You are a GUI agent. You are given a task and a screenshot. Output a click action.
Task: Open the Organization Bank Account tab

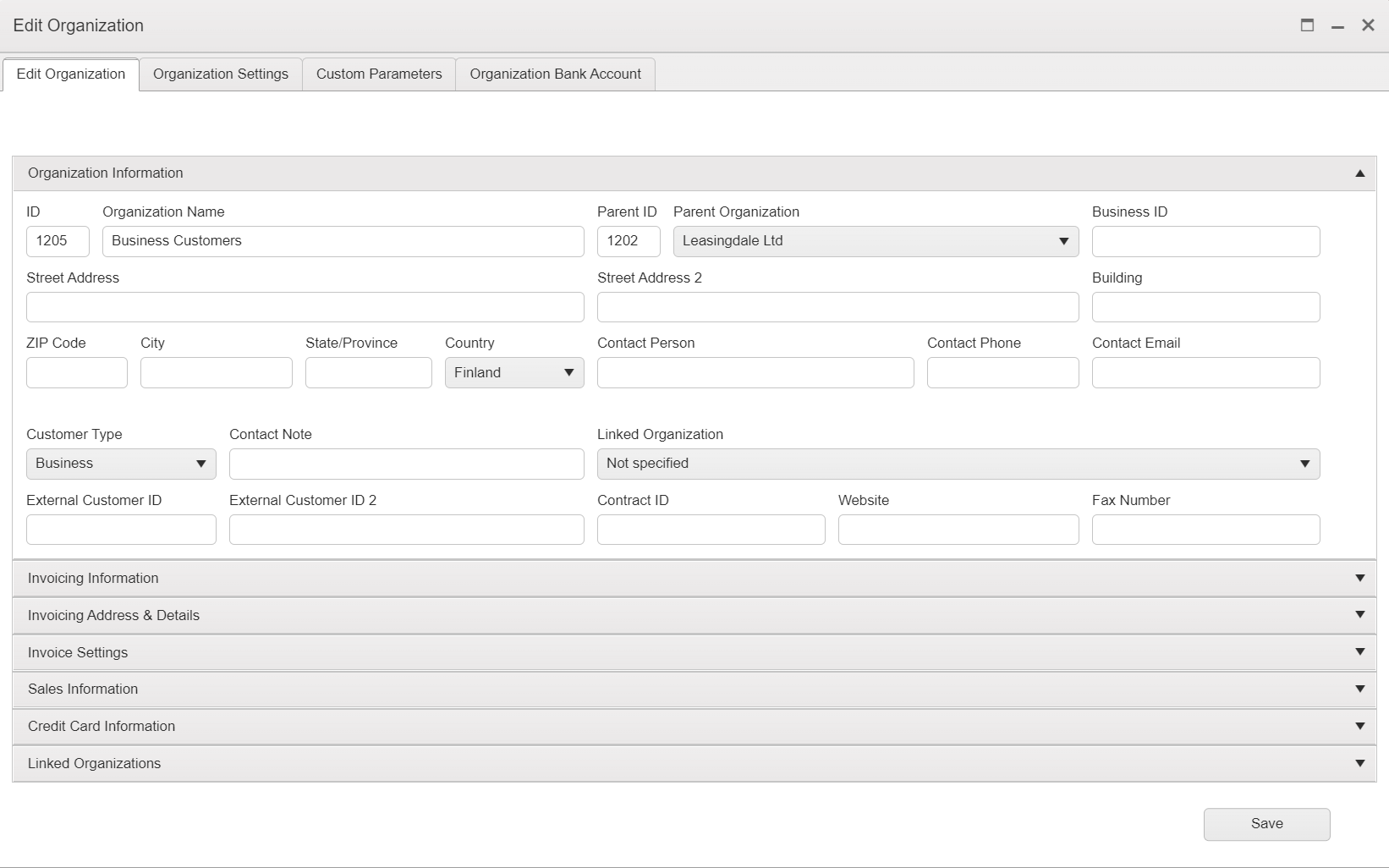point(556,74)
